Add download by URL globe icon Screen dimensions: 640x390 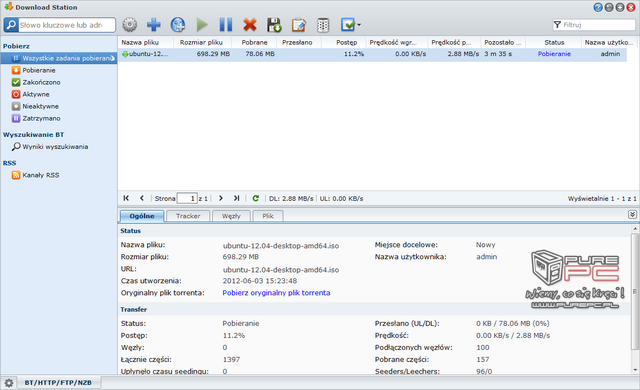178,25
